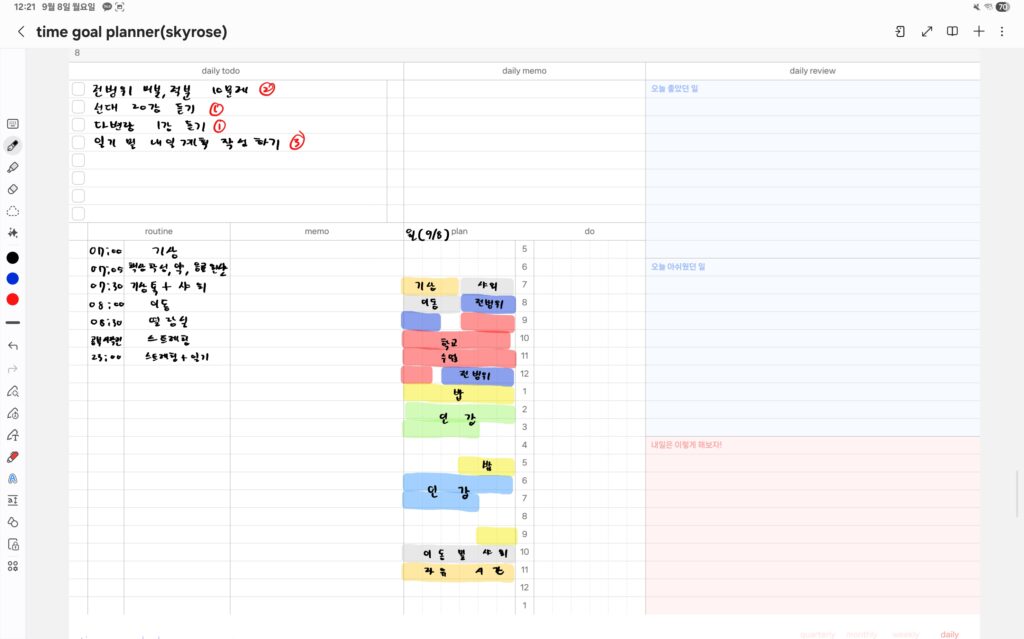Screen dimensions: 1024x639
Task: Pick the eraser tool
Action: (x=12, y=189)
